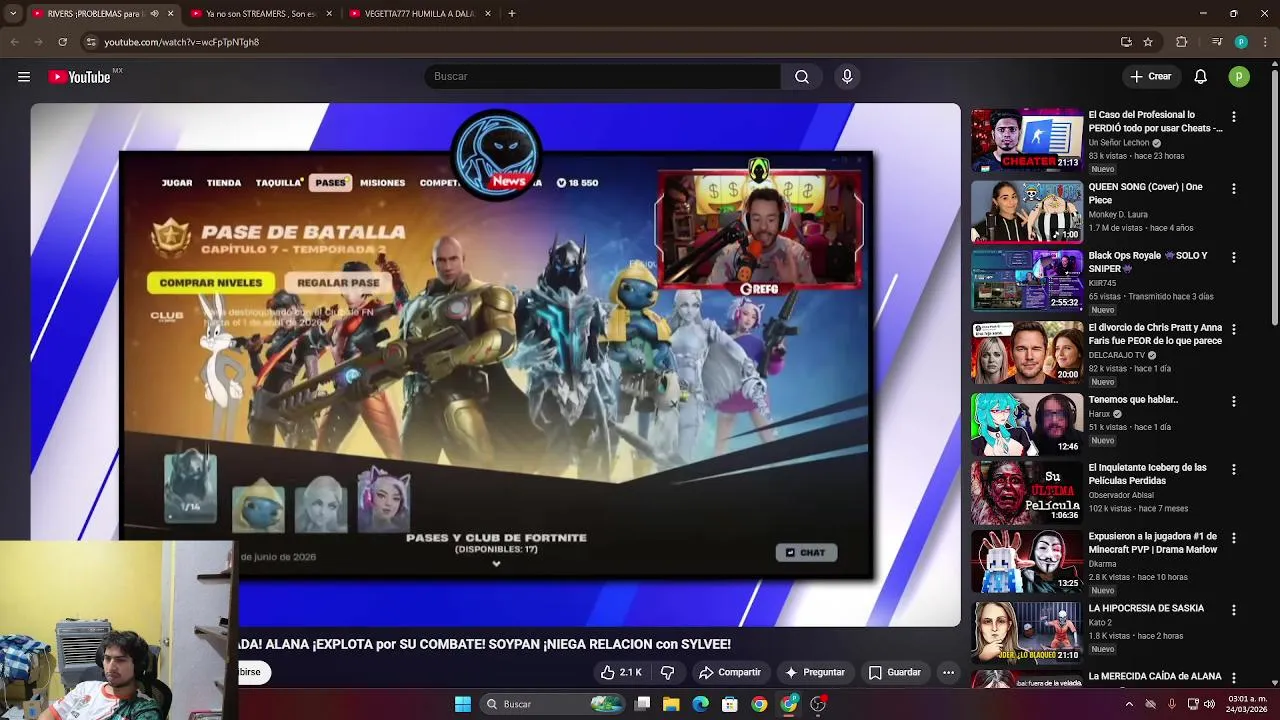
Task: Open the Chrome tab search dropdown
Action: point(13,14)
